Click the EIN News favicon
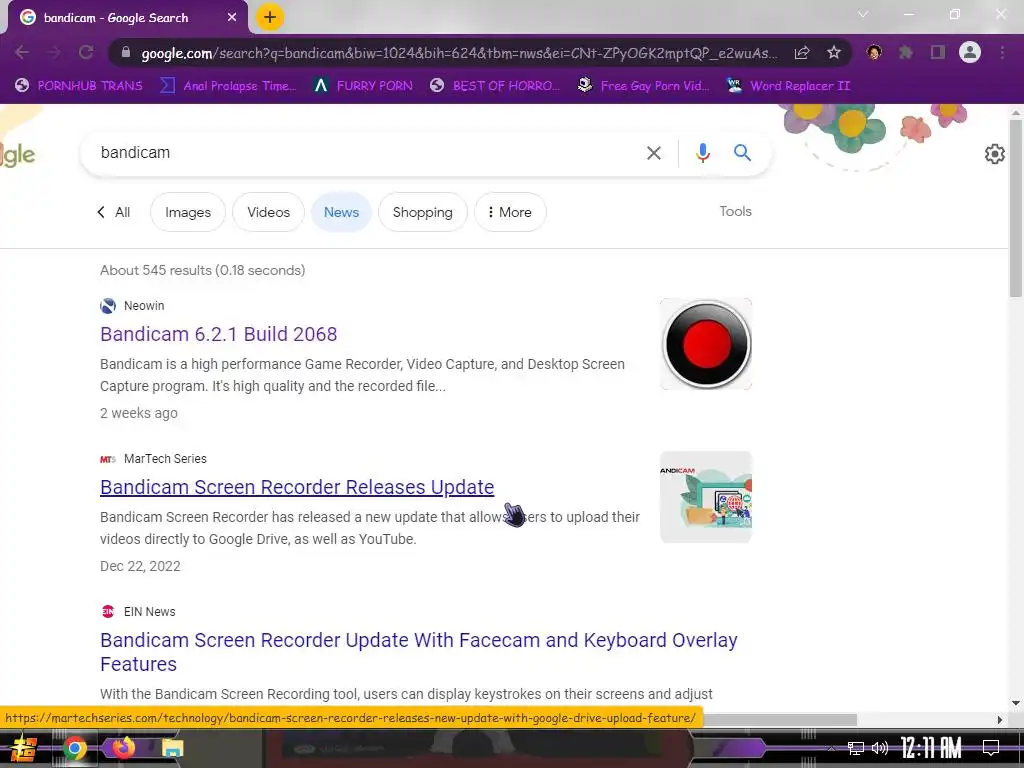 click(108, 612)
